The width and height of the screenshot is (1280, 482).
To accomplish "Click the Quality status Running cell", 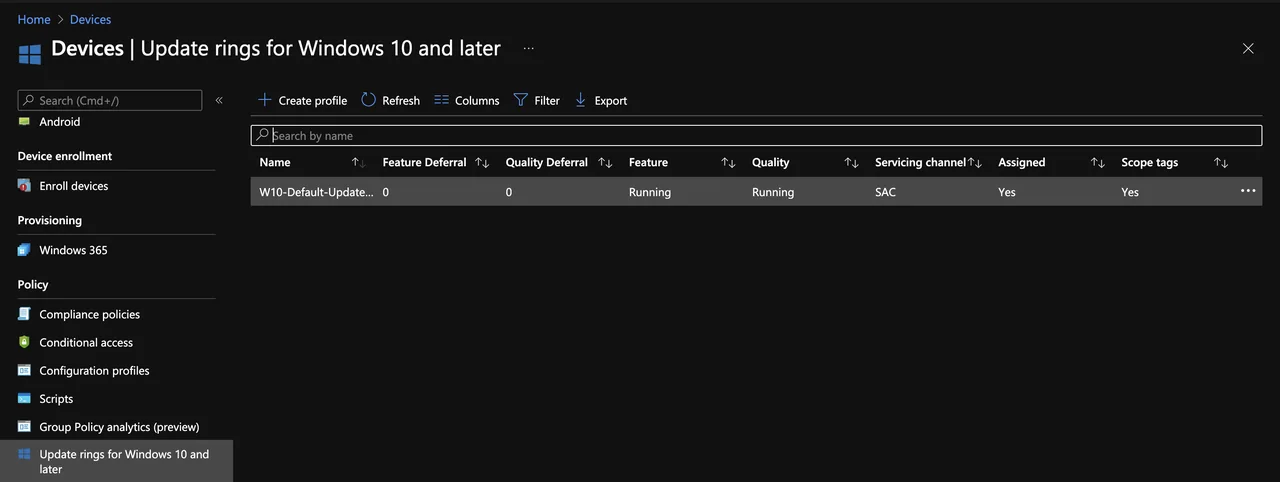I will click(773, 192).
